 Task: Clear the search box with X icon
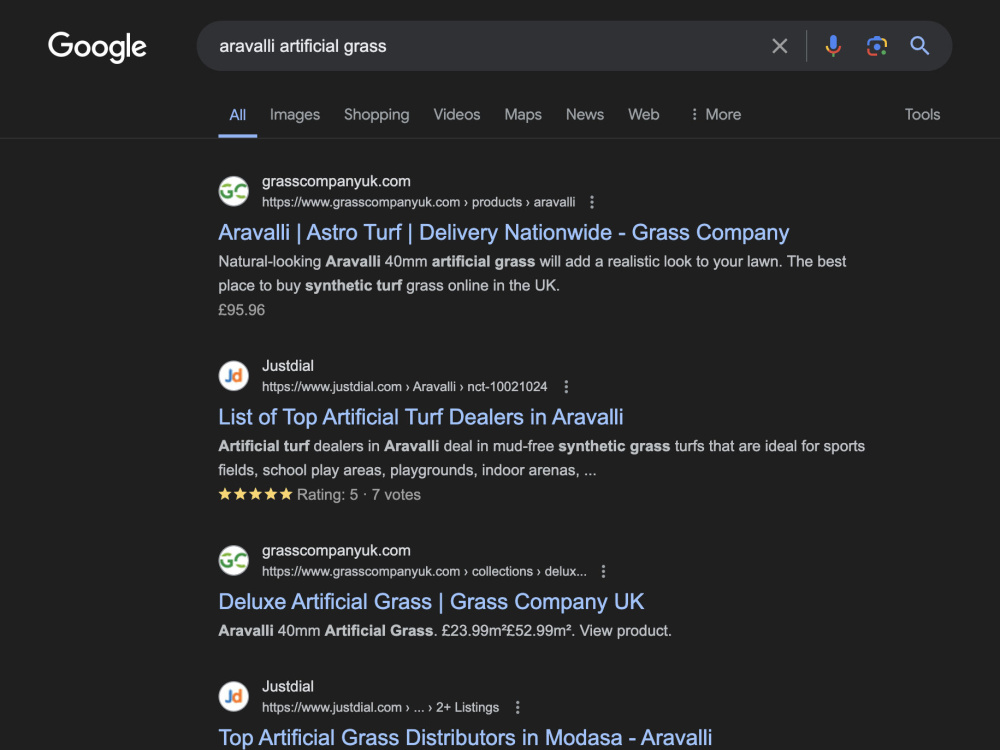[x=779, y=46]
